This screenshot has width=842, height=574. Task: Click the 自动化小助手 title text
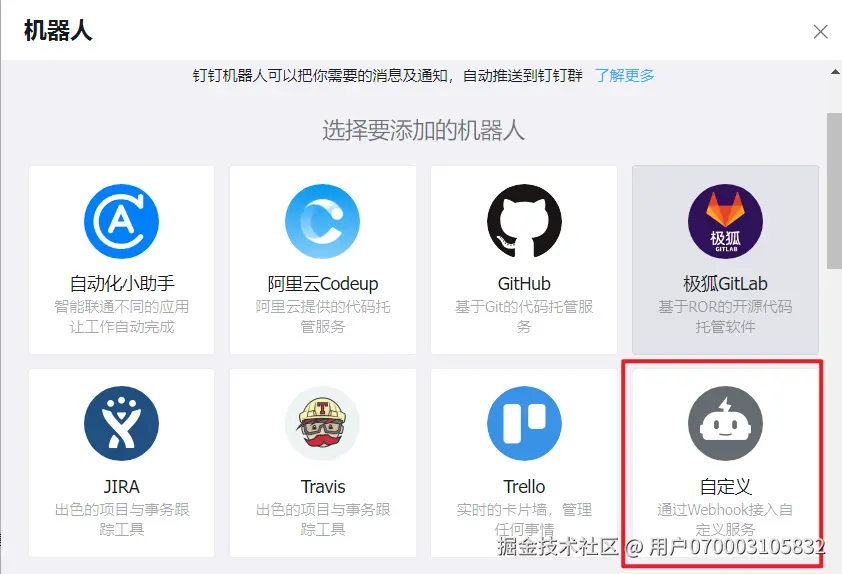click(122, 284)
